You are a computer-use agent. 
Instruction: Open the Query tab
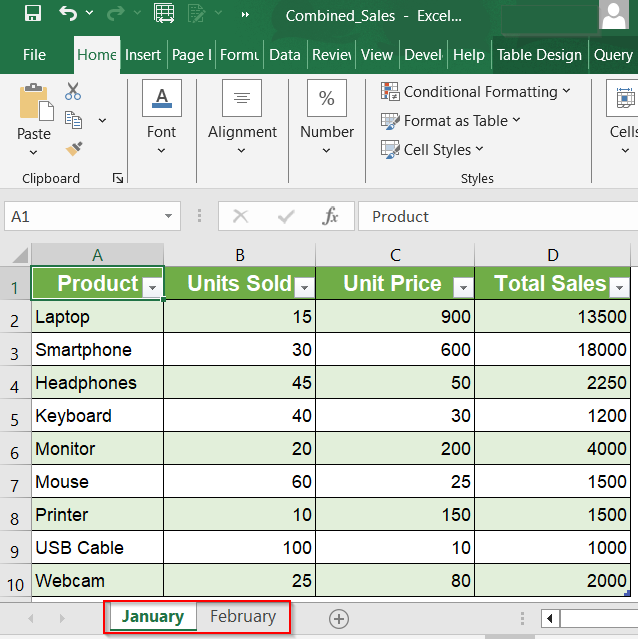[x=613, y=55]
